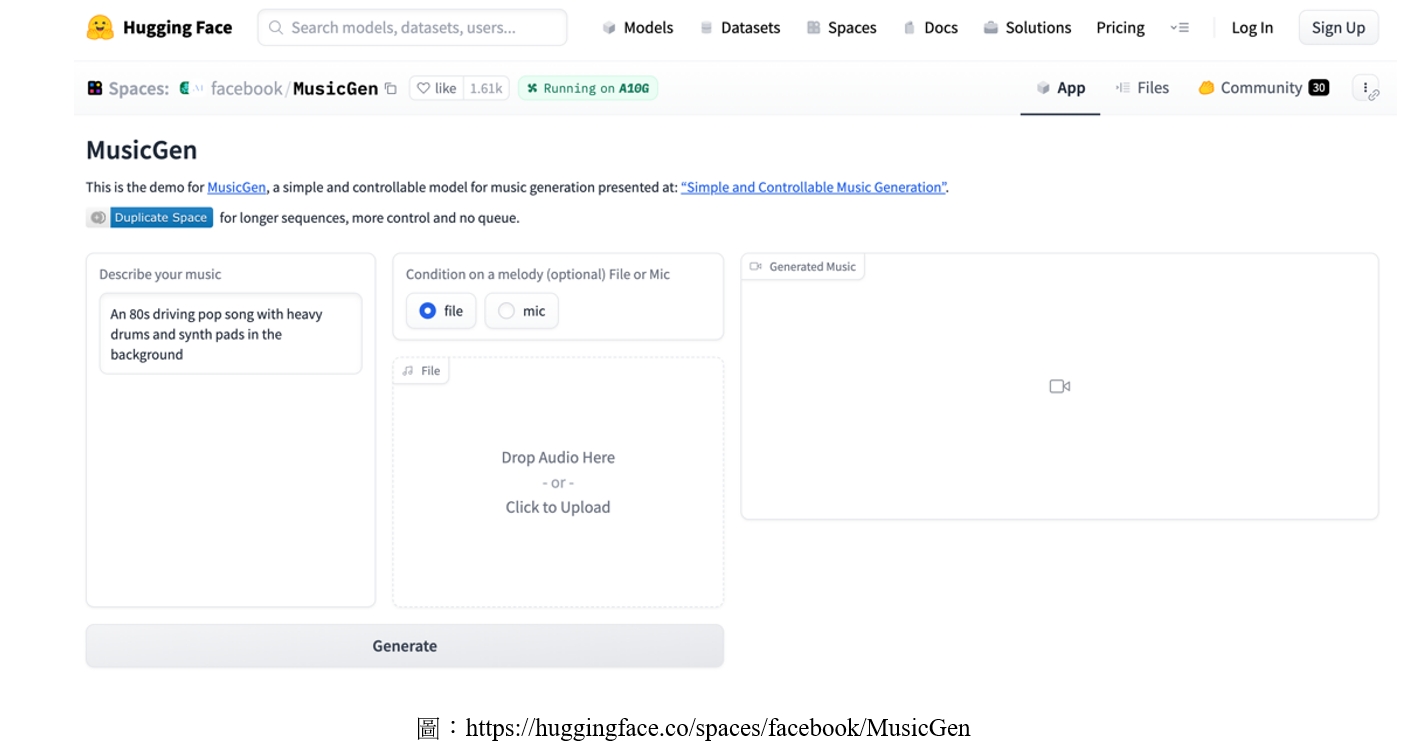Click the Drop Audio Here upload area
Screen dimensions: 1406x745
point(558,482)
